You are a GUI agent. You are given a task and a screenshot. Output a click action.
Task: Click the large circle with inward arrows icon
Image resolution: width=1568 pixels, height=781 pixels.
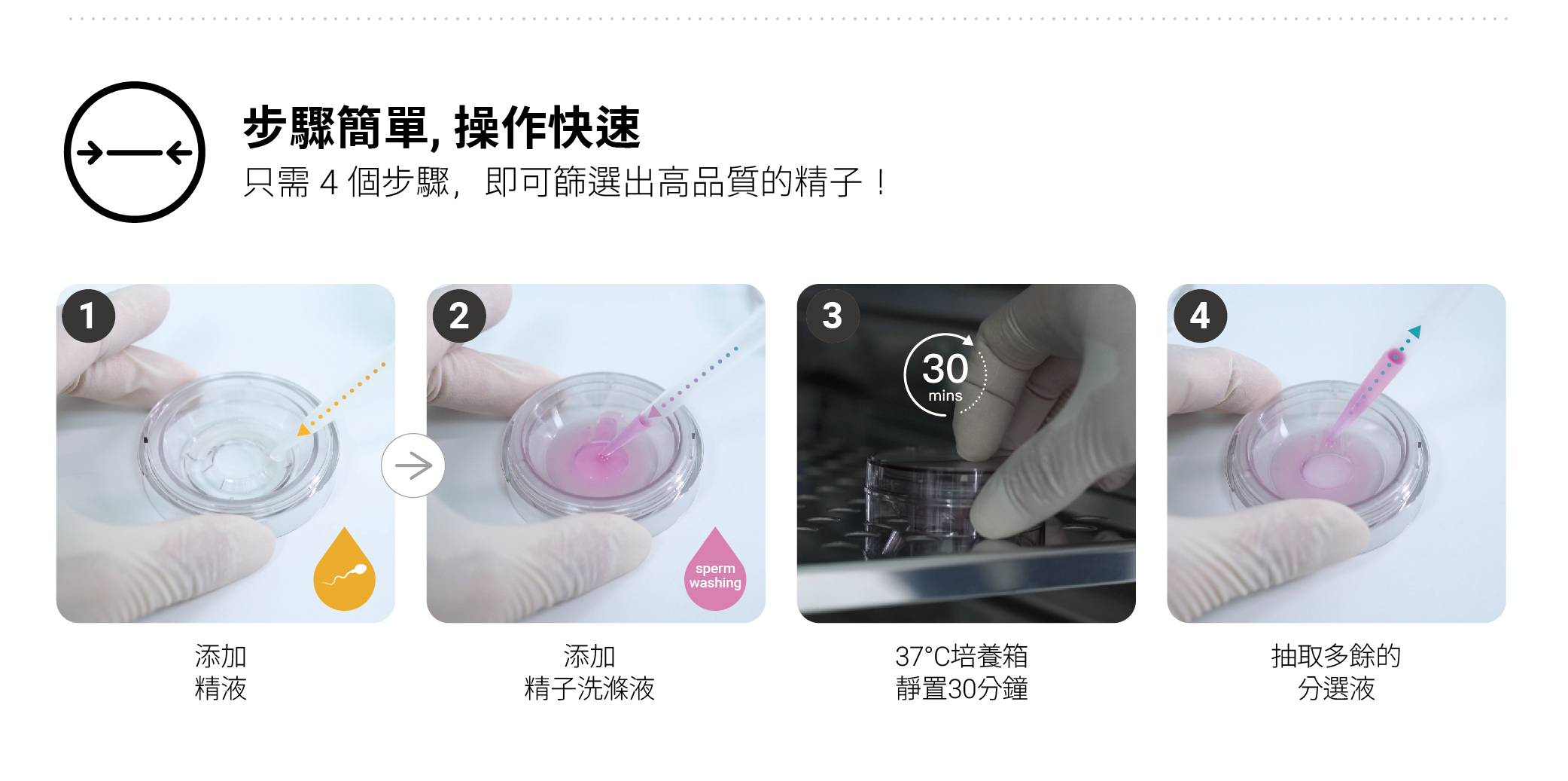pyautogui.click(x=135, y=152)
